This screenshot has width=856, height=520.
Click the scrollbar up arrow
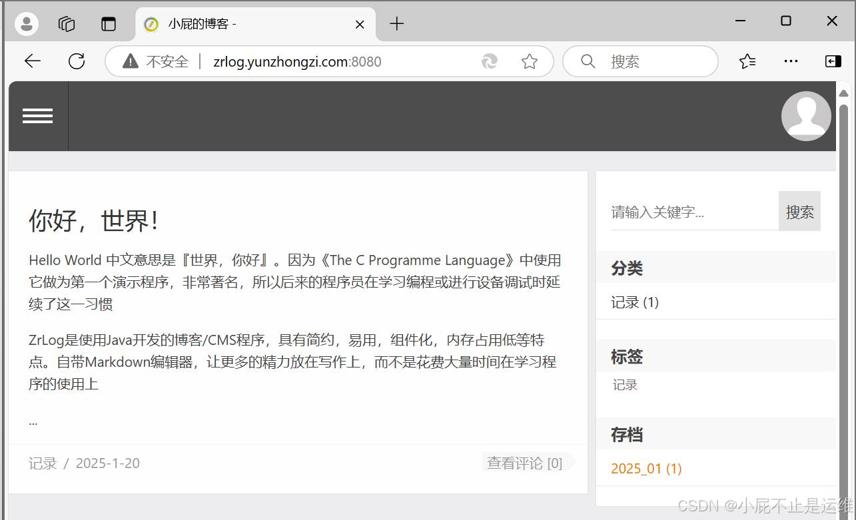coord(843,93)
